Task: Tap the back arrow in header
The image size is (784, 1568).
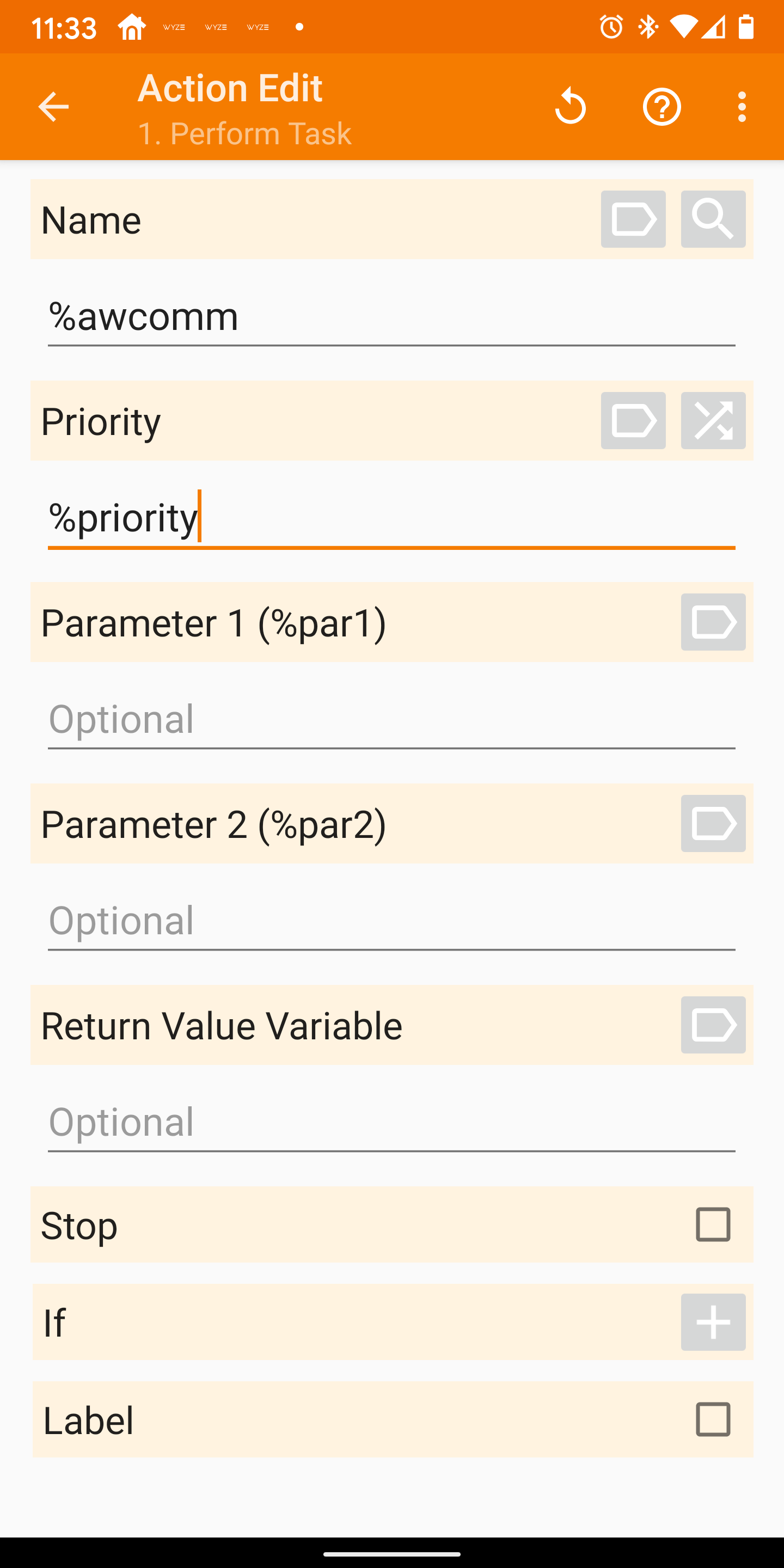Action: pyautogui.click(x=53, y=107)
